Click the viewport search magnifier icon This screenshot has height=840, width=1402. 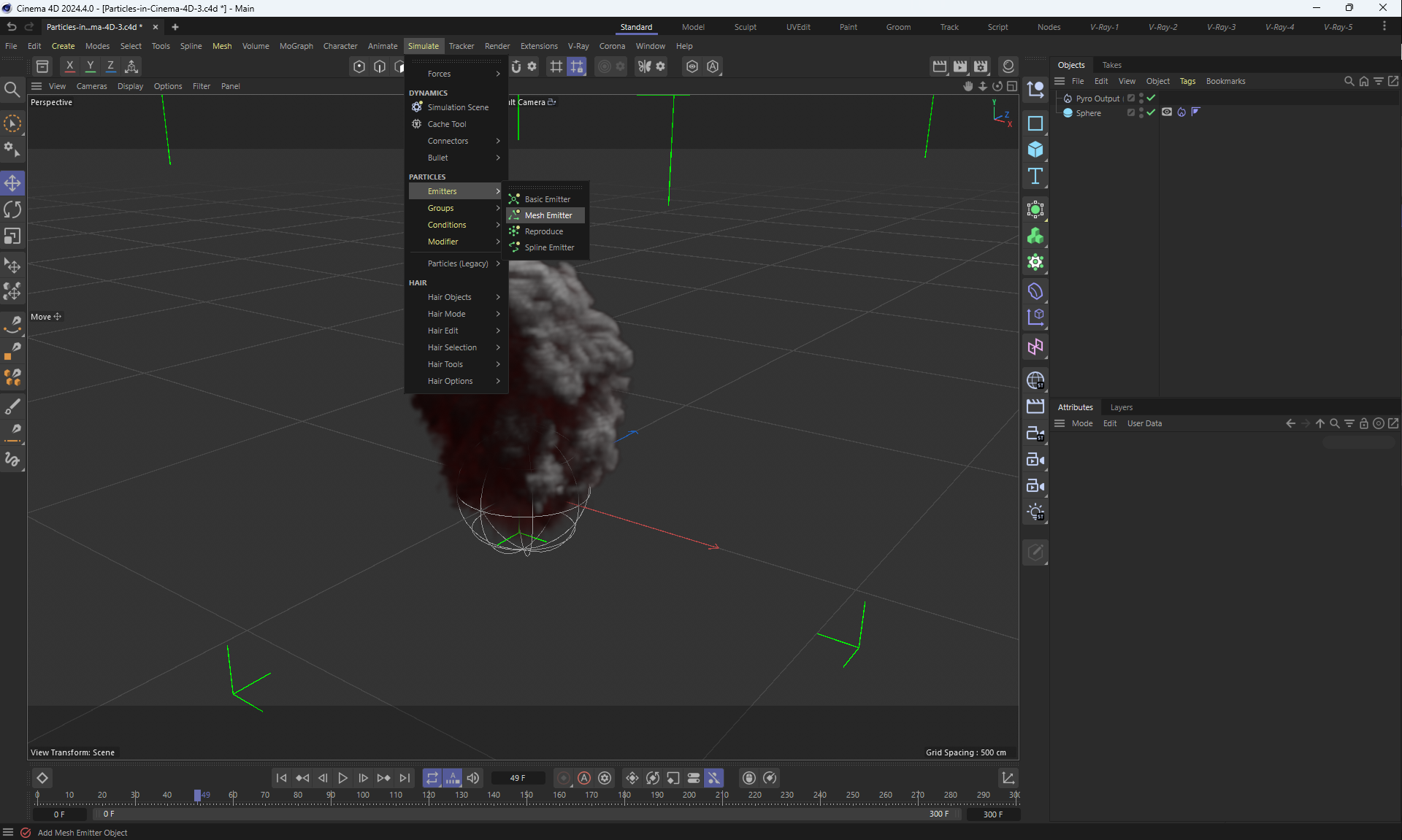[12, 90]
